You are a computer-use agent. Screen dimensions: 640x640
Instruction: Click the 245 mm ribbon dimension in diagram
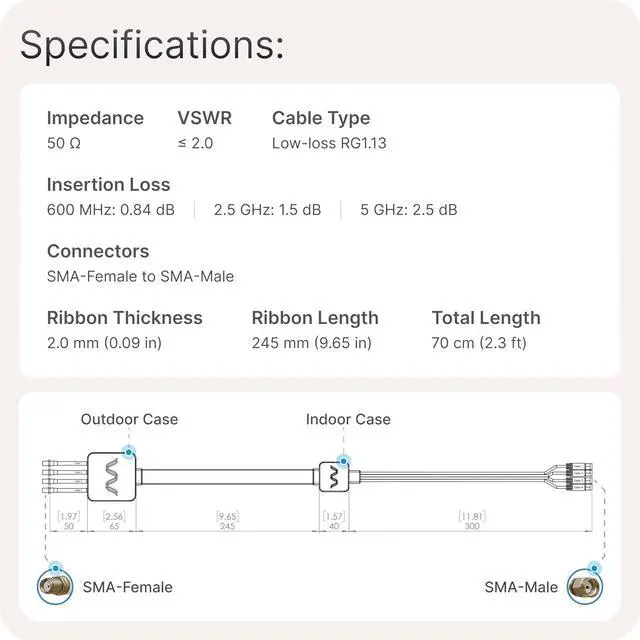click(x=228, y=526)
